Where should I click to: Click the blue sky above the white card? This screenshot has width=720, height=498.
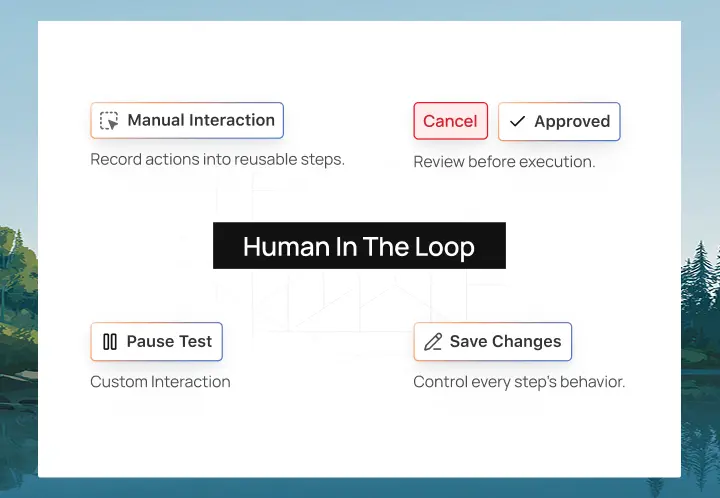coord(360,10)
